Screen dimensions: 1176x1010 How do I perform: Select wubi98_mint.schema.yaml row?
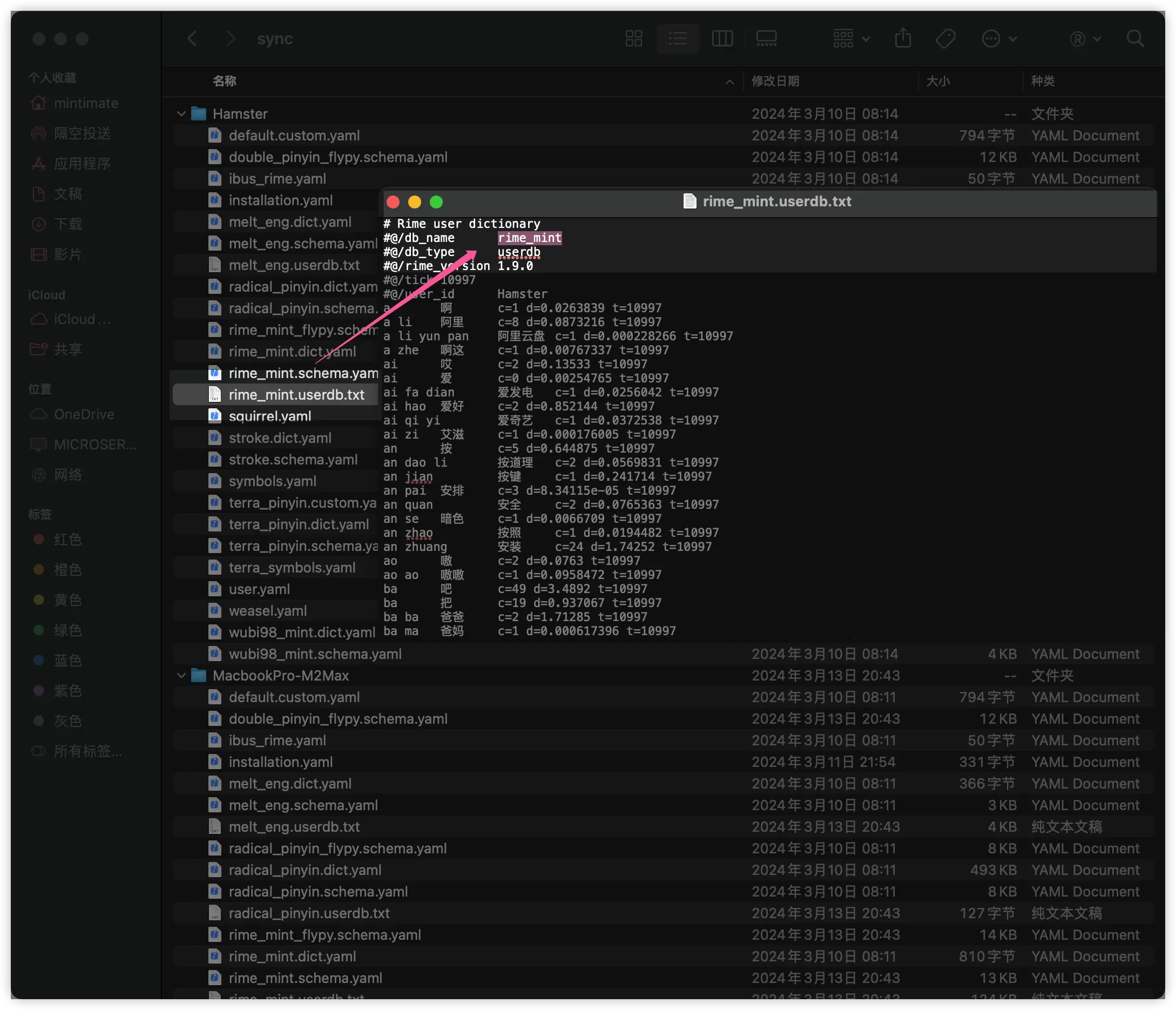click(x=664, y=654)
